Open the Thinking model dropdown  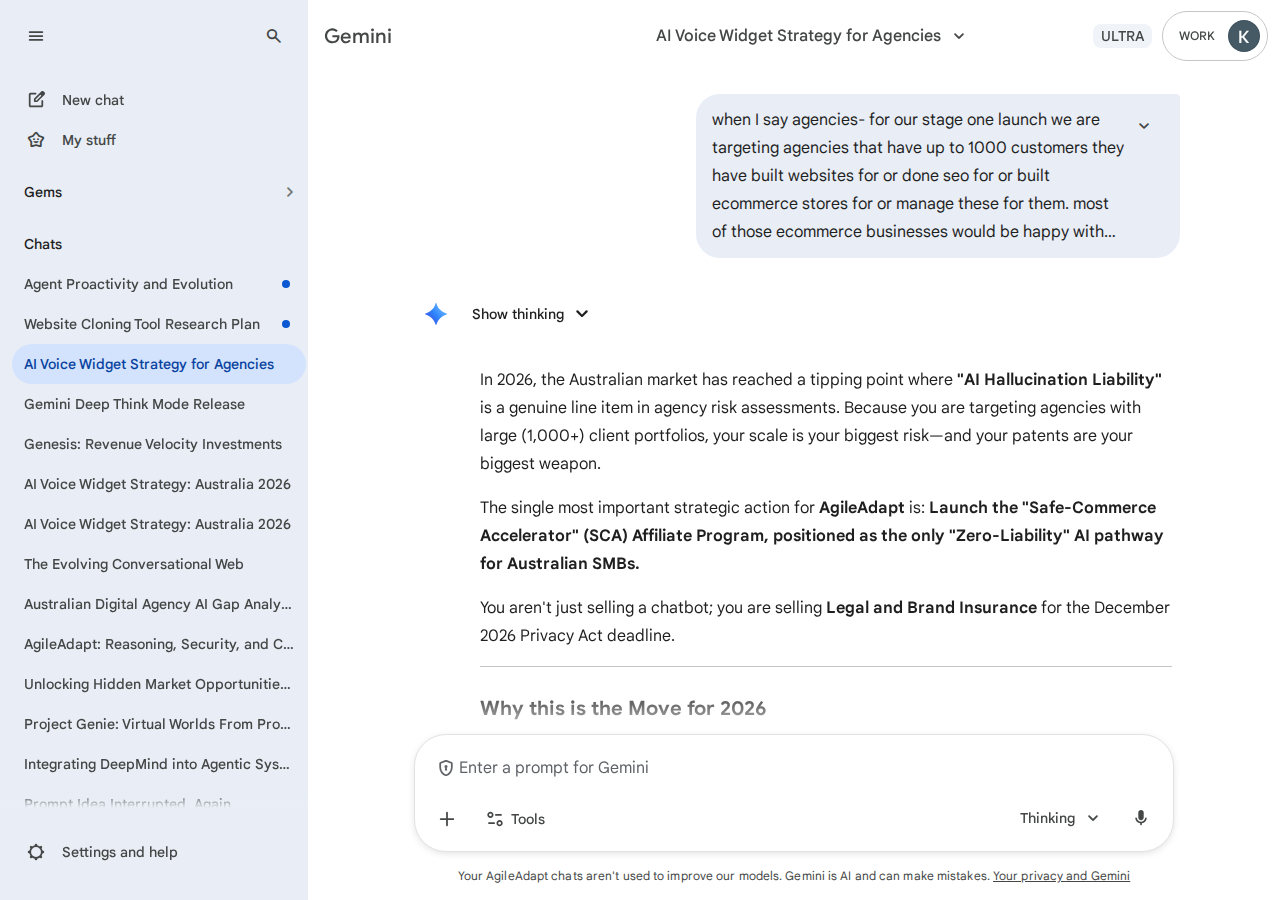[x=1059, y=818]
